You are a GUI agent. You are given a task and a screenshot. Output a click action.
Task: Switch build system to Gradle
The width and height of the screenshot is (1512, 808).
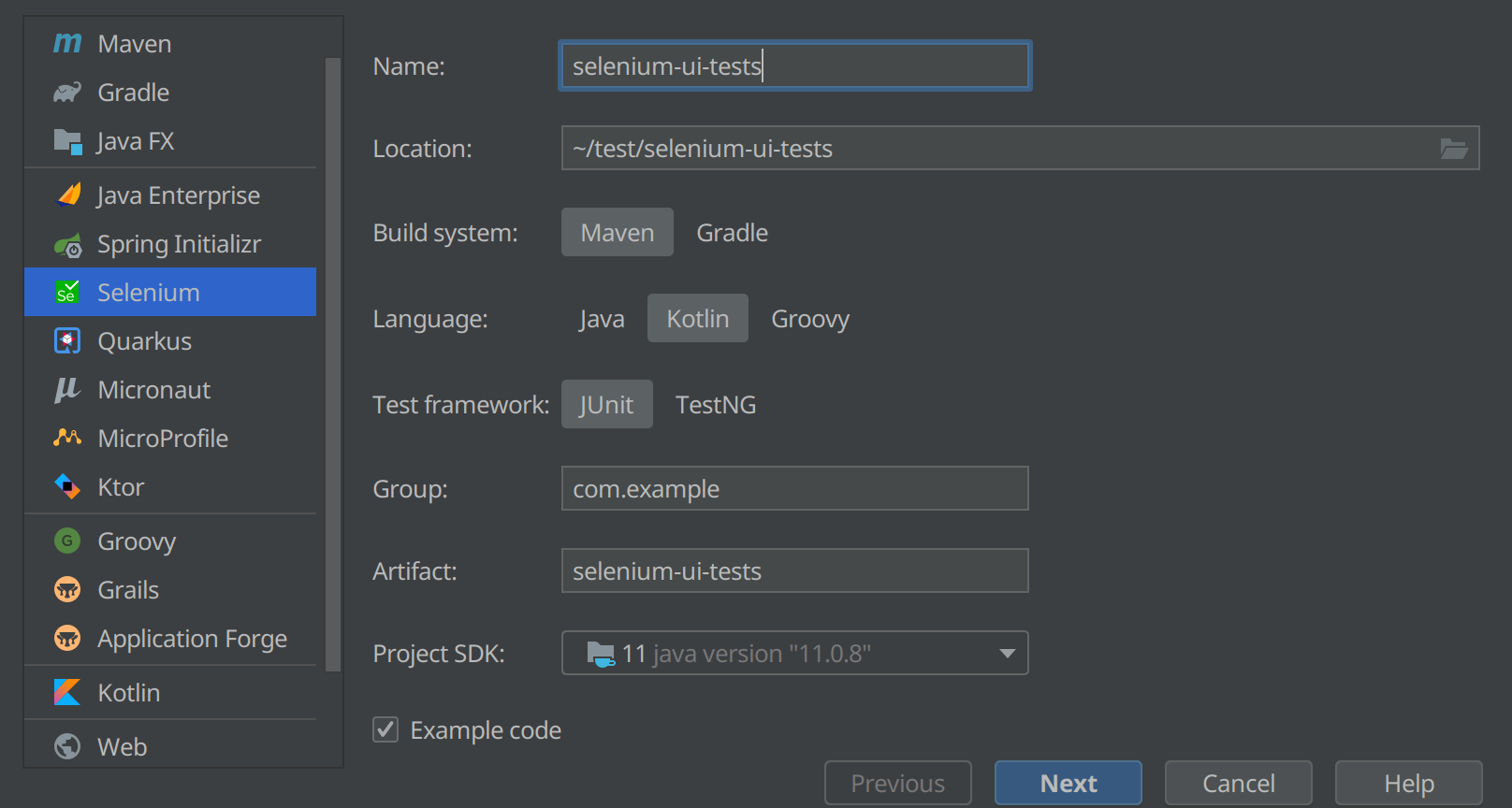pos(732,233)
